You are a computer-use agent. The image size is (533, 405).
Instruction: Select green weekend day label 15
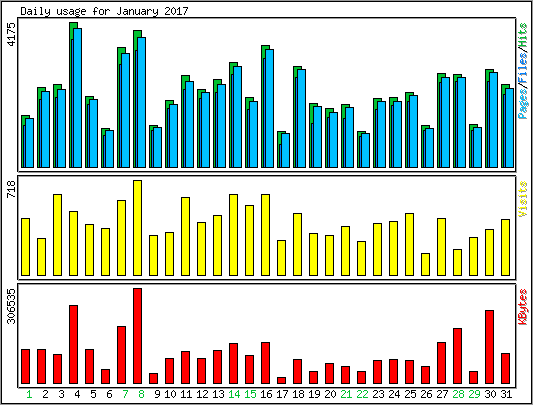tap(250, 394)
